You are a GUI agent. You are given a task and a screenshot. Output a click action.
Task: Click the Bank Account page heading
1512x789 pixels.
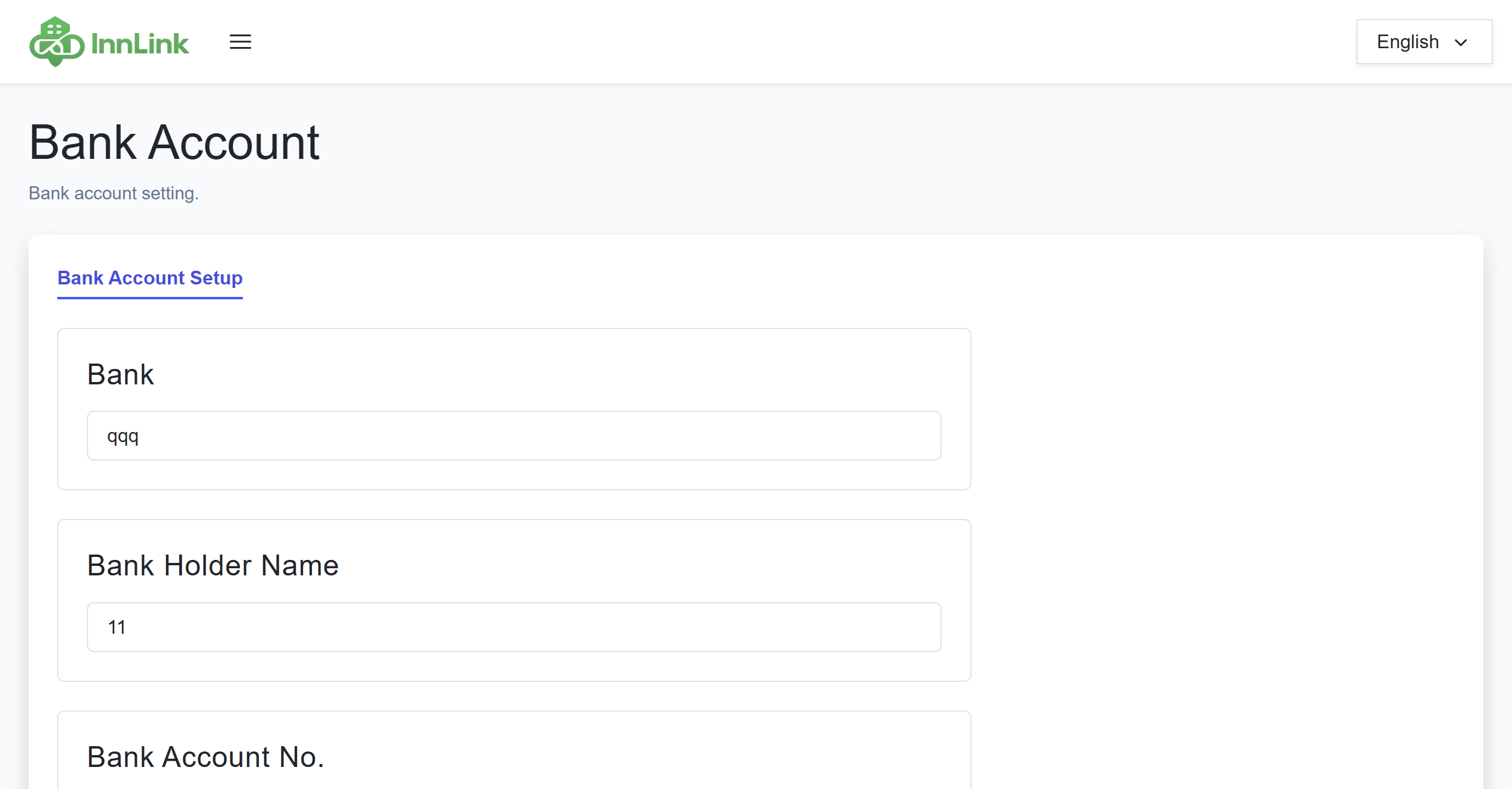point(174,143)
